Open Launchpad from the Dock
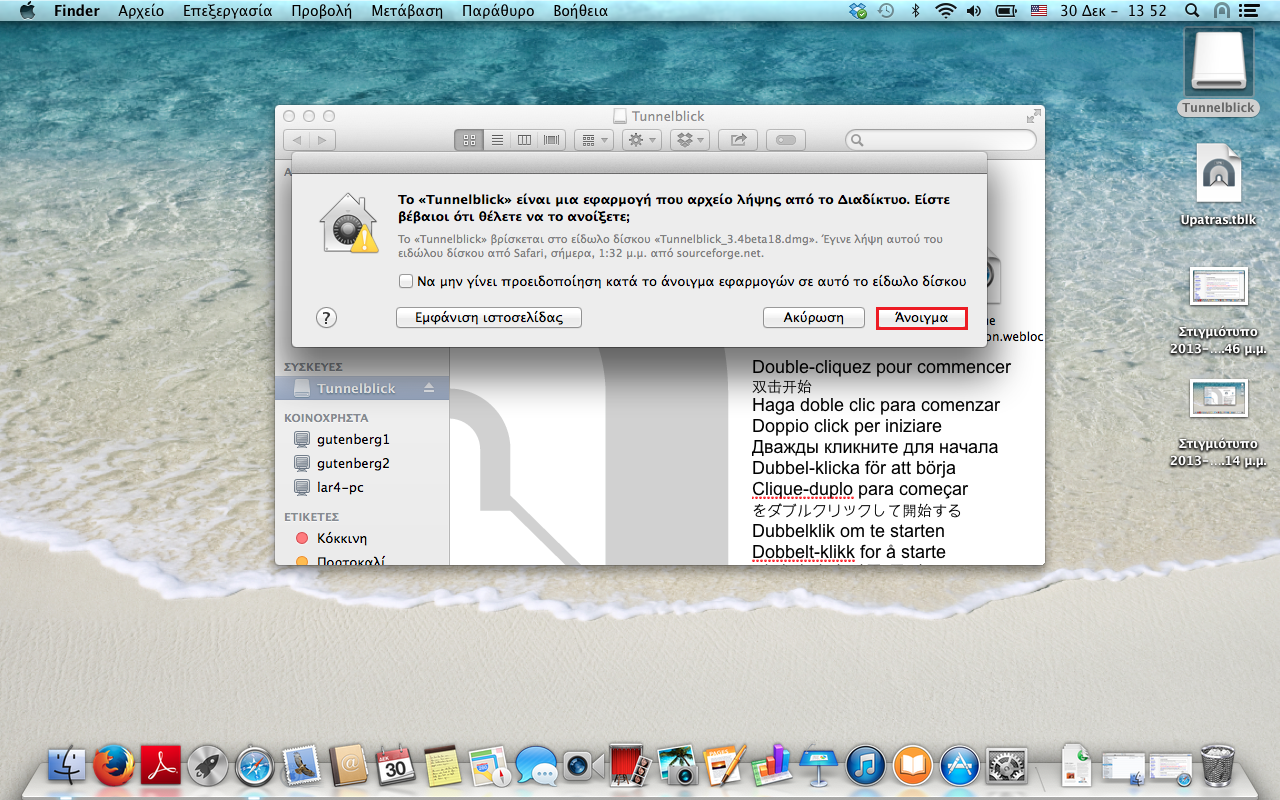1280x800 pixels. 207,766
